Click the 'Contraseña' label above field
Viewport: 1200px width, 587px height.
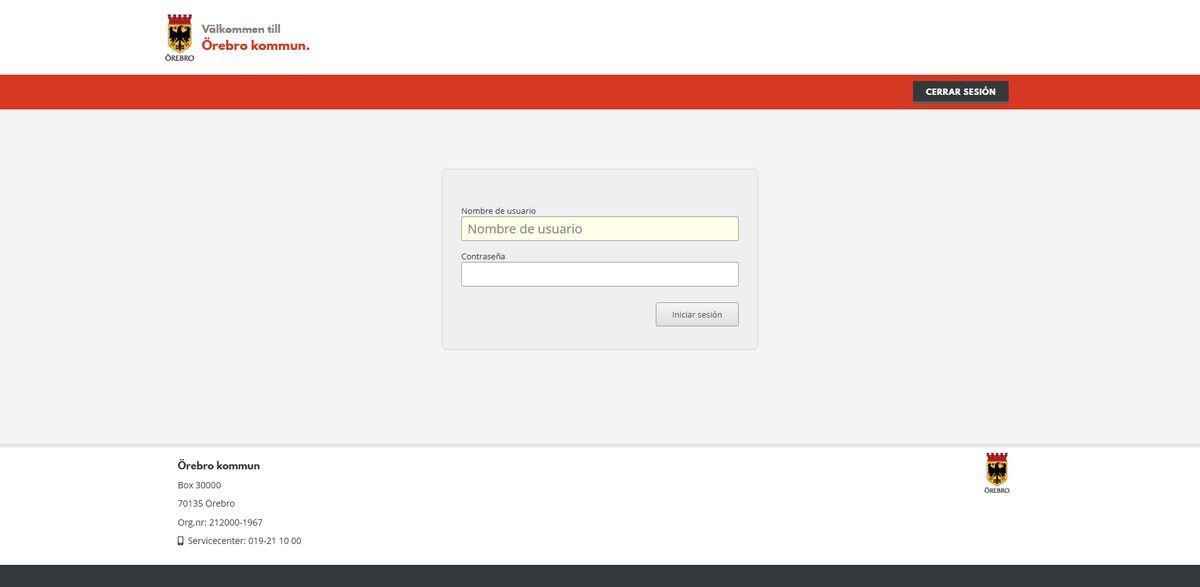[483, 256]
